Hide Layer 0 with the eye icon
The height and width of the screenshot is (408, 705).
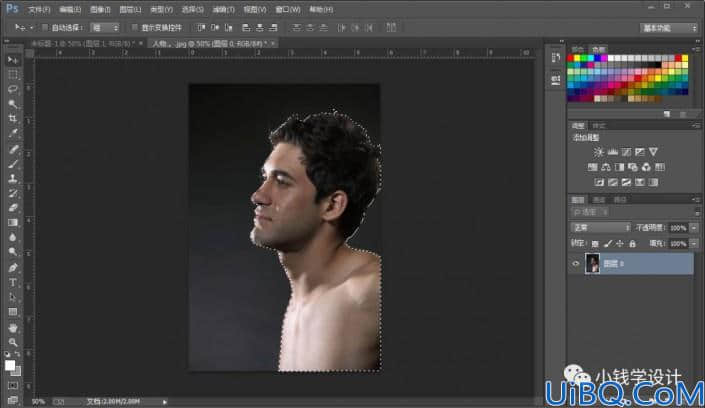(x=576, y=264)
